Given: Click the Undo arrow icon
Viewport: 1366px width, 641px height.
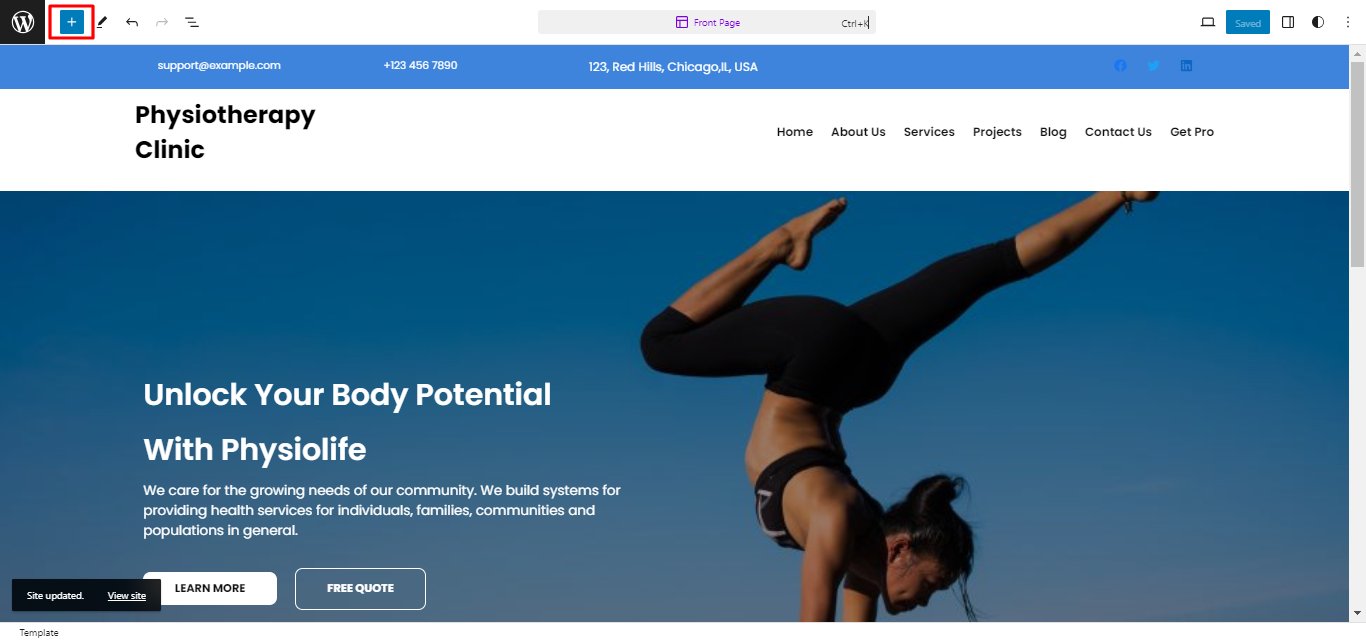Looking at the screenshot, I should click(132, 22).
